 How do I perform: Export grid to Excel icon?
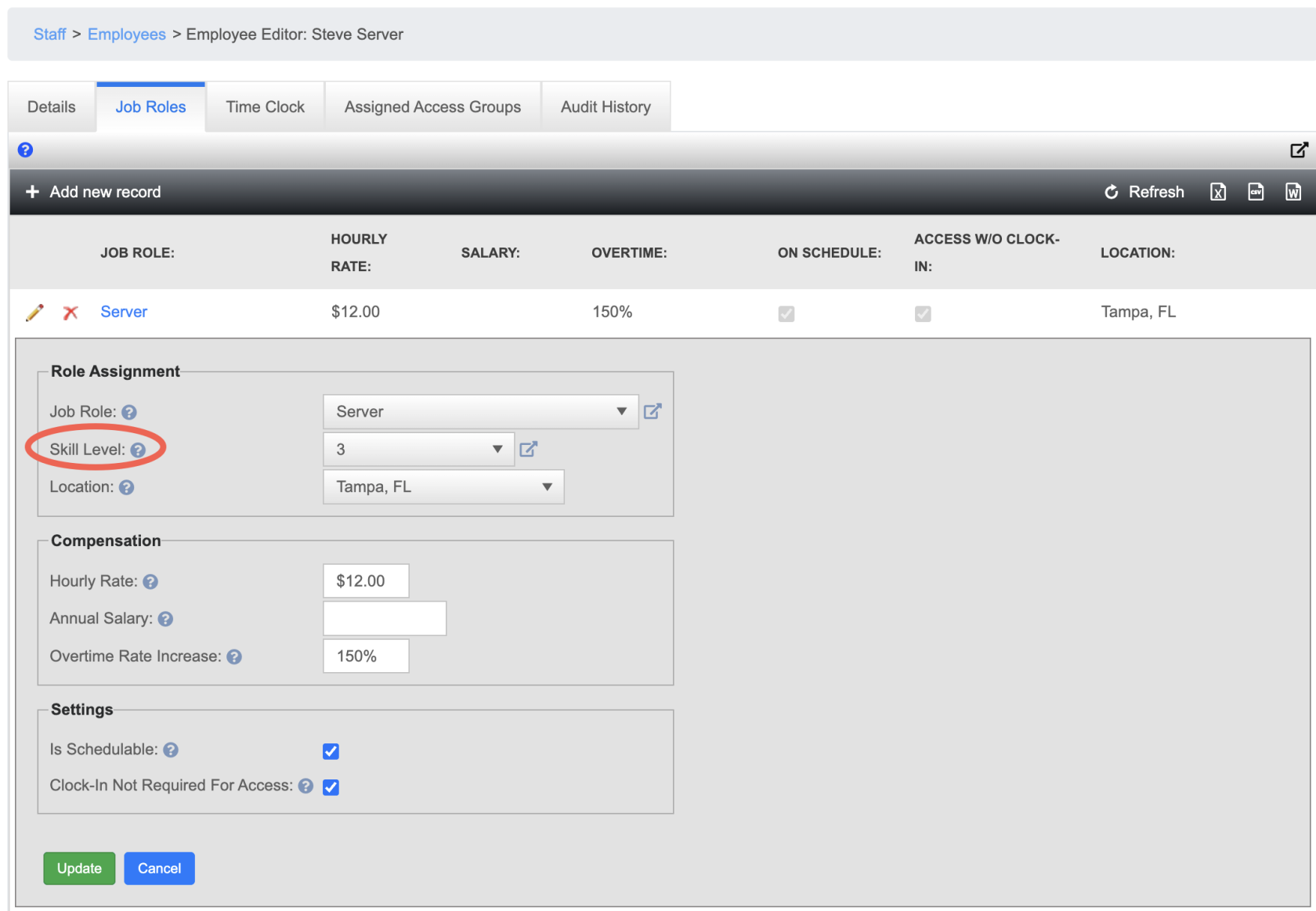[1217, 192]
